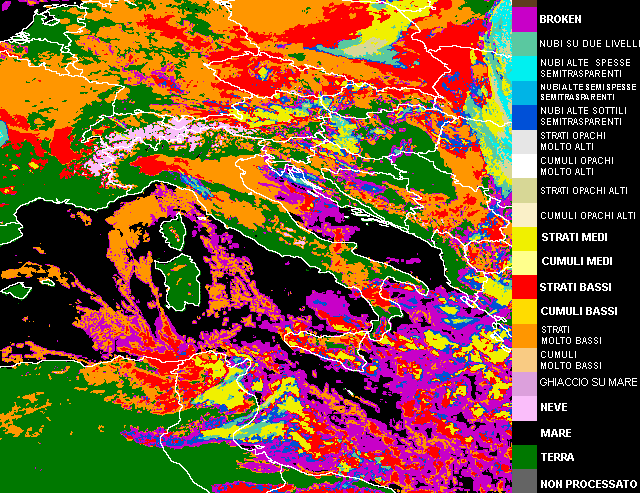Click the NEVE legend label

click(x=553, y=407)
